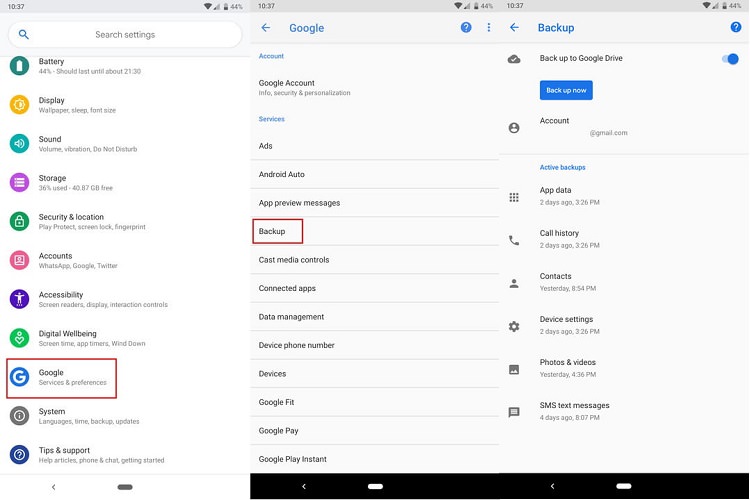This screenshot has height=500, width=750.
Task: Tap the Google G logo icon
Action: tap(19, 377)
